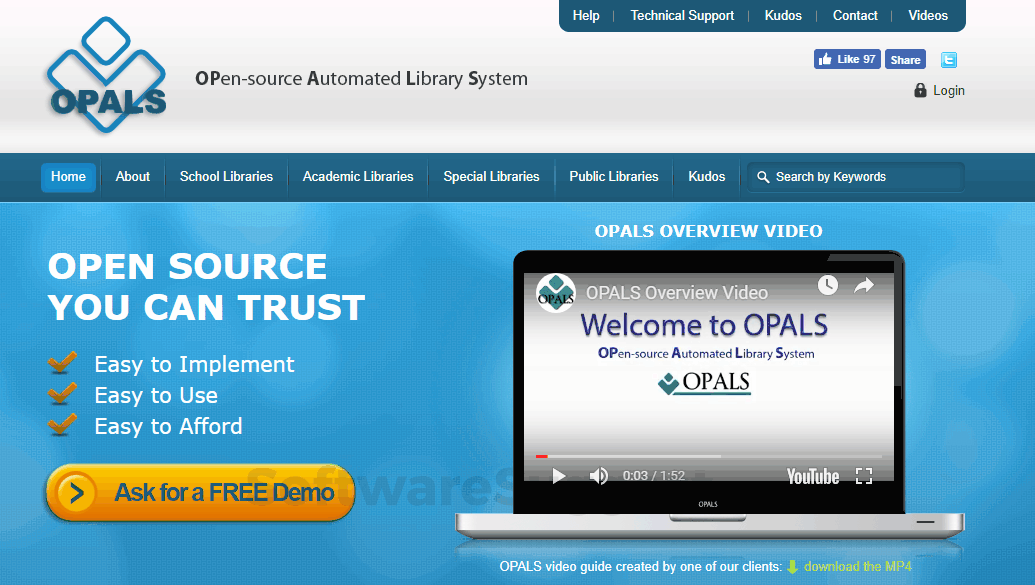The width and height of the screenshot is (1035, 585).
Task: Click the OPEN SOURCE YOU CAN TRUST headline
Action: tap(206, 287)
